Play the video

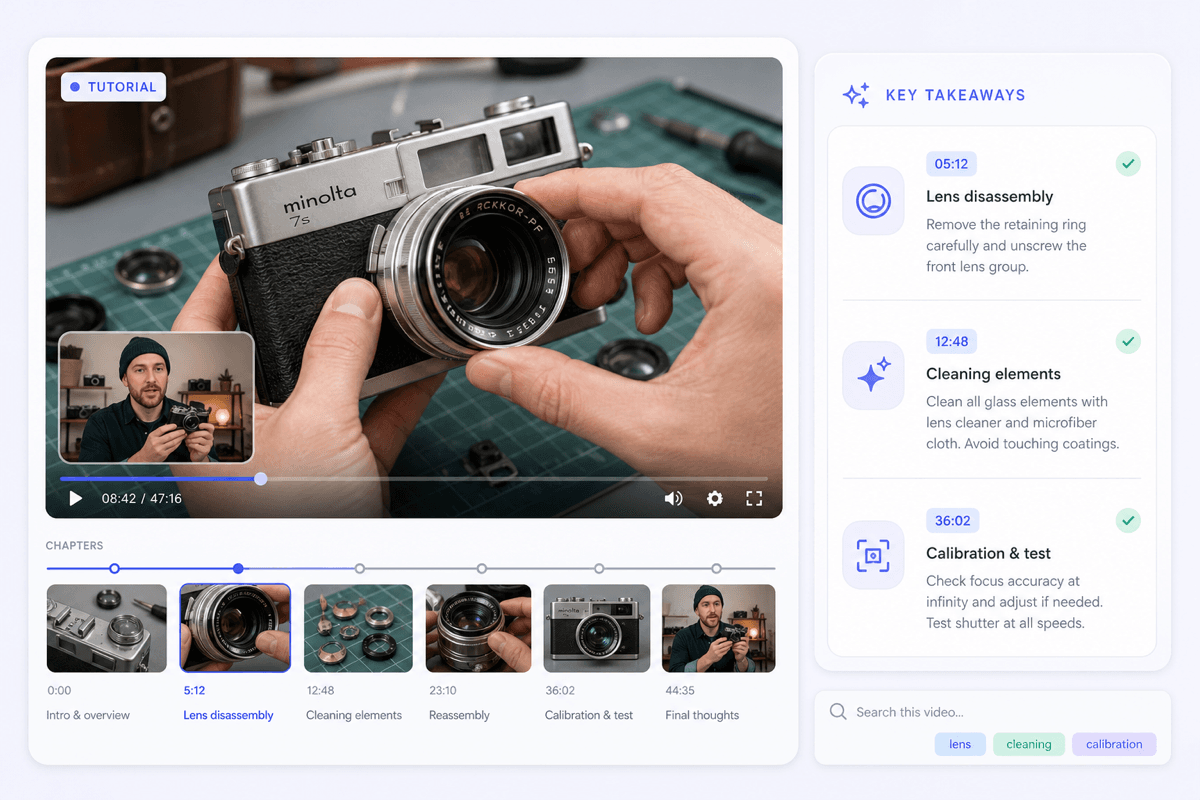75,498
